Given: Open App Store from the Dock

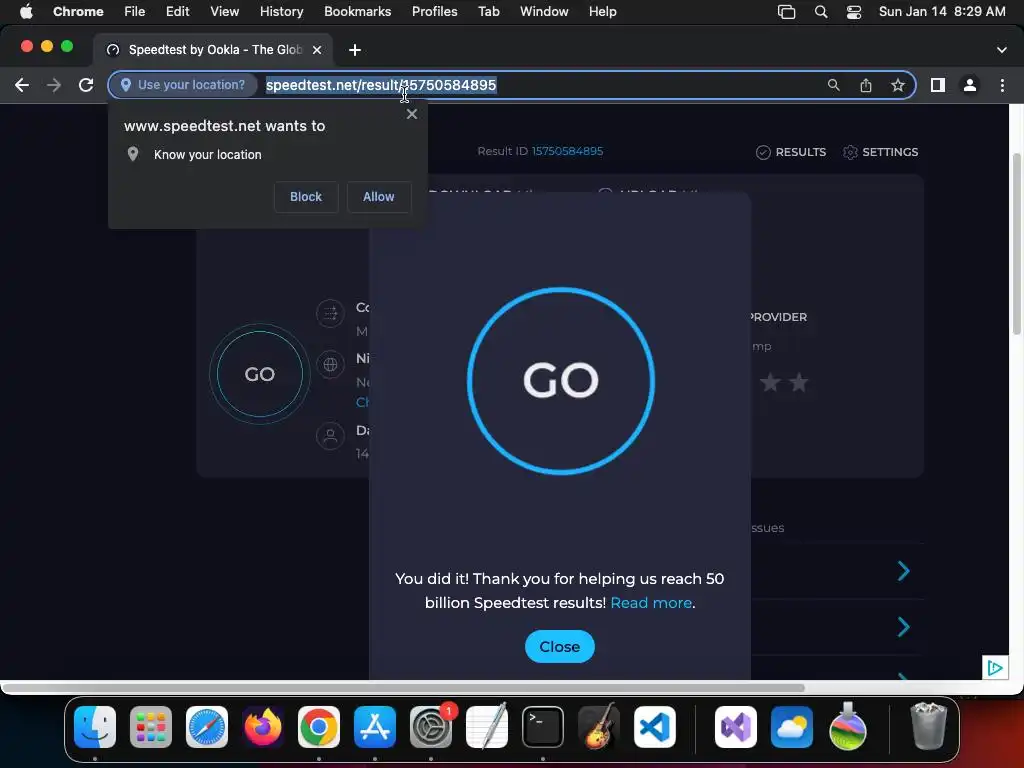Looking at the screenshot, I should pyautogui.click(x=375, y=727).
